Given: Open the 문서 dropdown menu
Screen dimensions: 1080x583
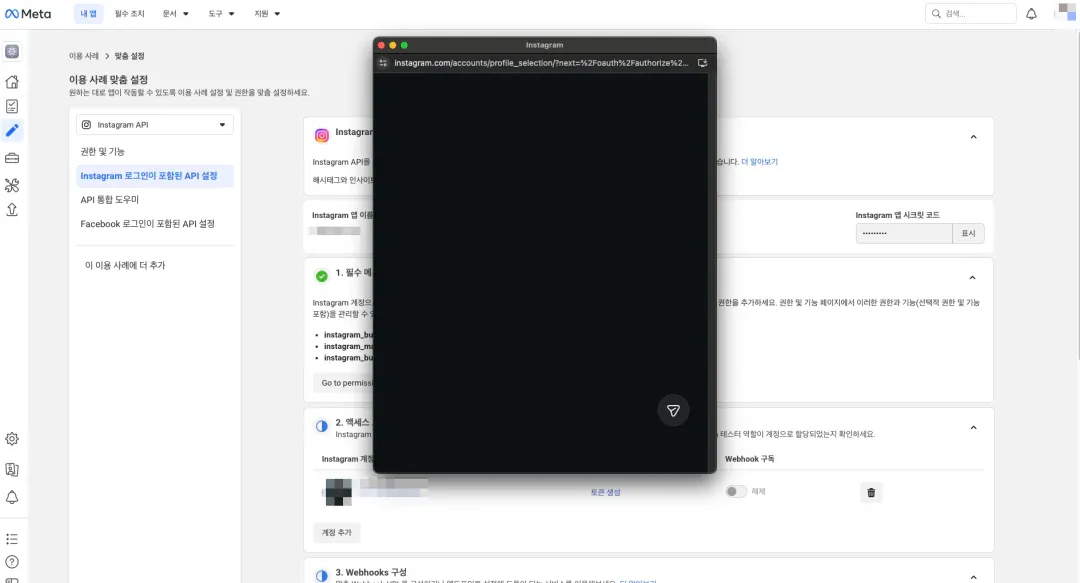Looking at the screenshot, I should [x=176, y=14].
